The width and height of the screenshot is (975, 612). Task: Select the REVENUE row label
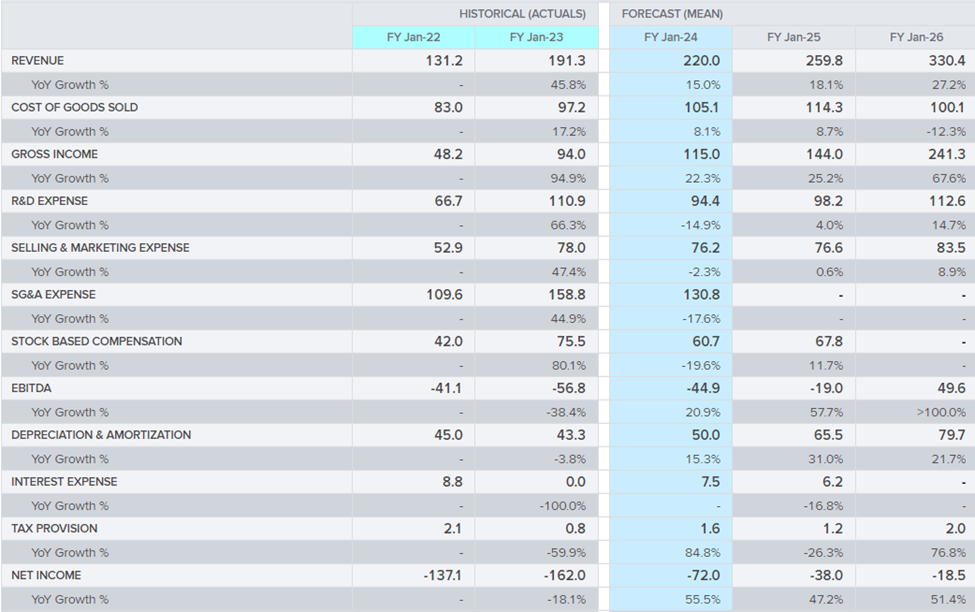pyautogui.click(x=38, y=61)
